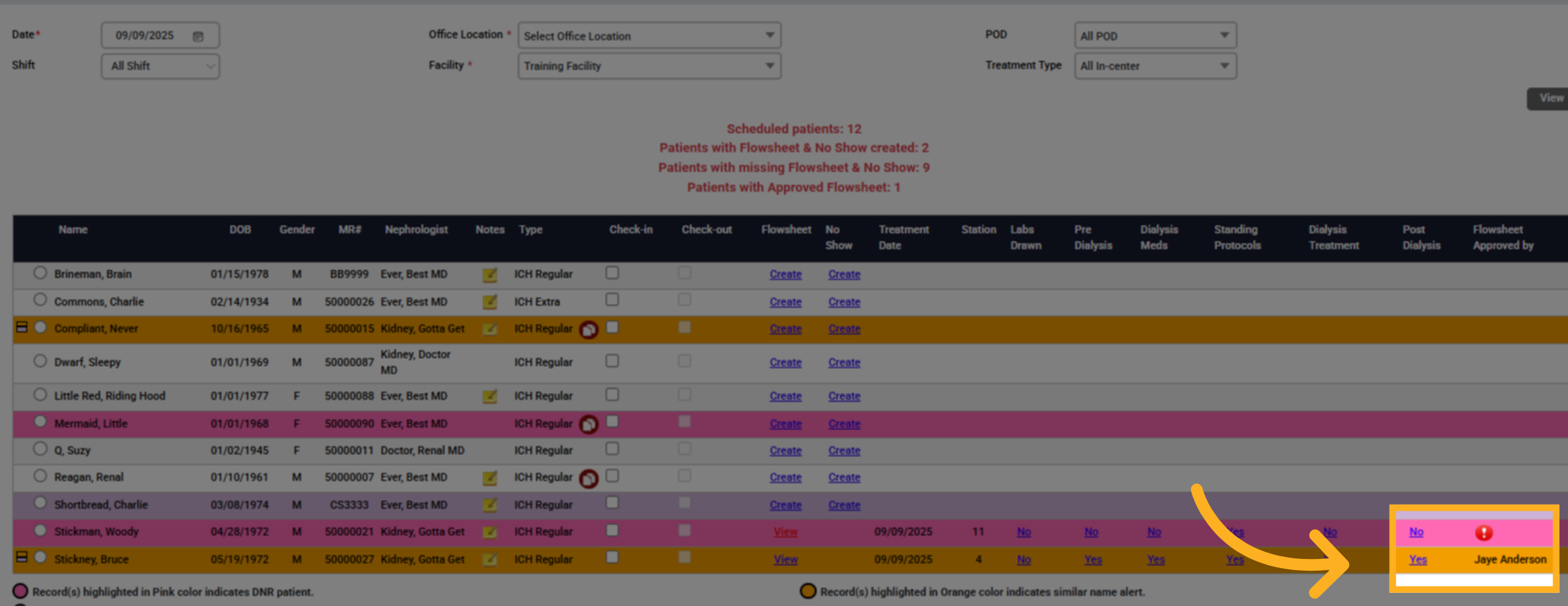
Task: Open notes icon for Little Red, Riding Hood
Action: [x=489, y=396]
